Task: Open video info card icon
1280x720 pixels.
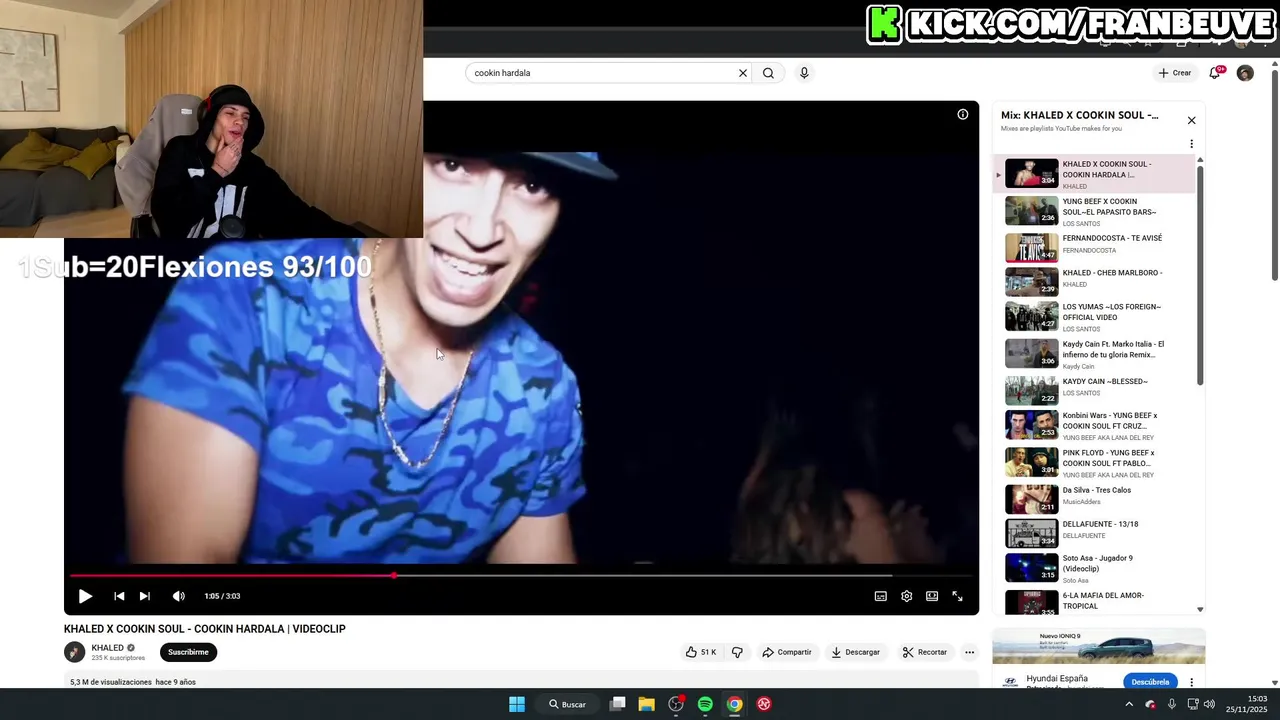Action: click(x=963, y=114)
